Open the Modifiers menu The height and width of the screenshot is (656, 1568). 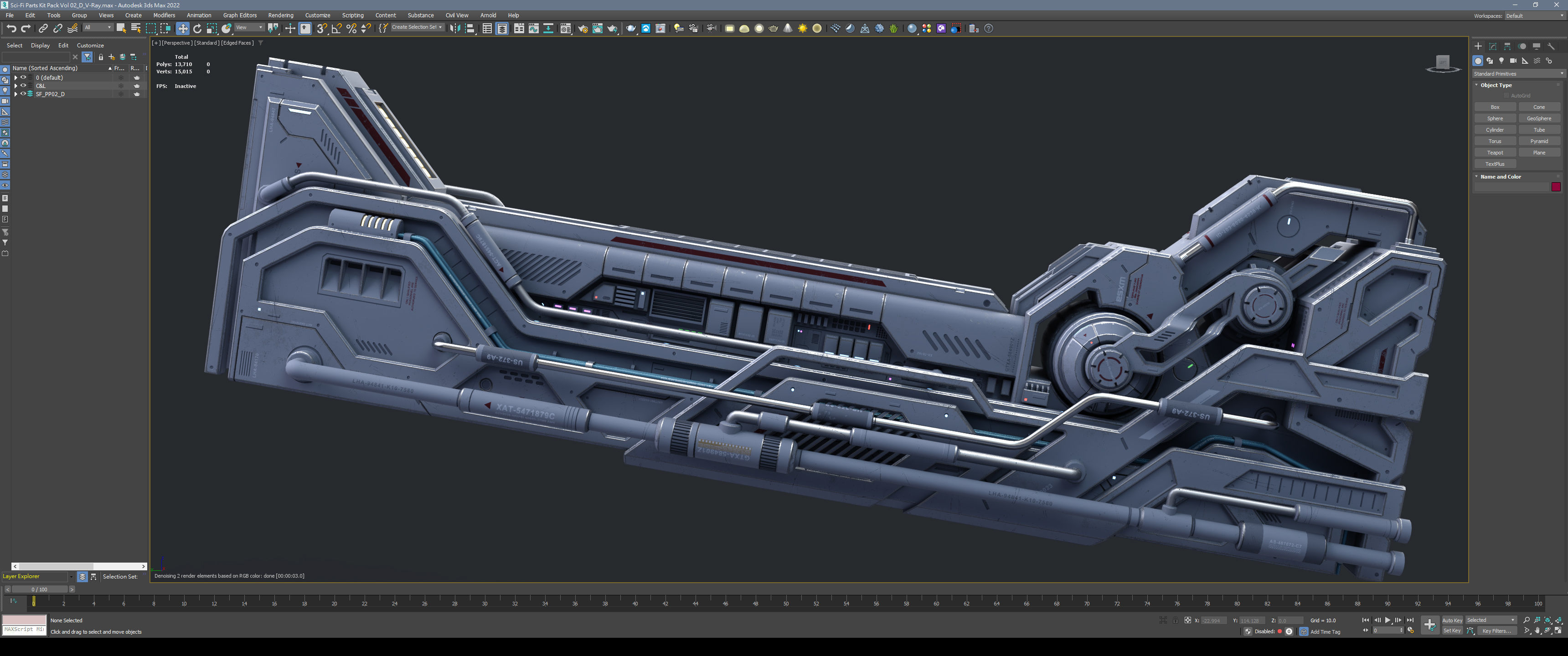point(164,15)
